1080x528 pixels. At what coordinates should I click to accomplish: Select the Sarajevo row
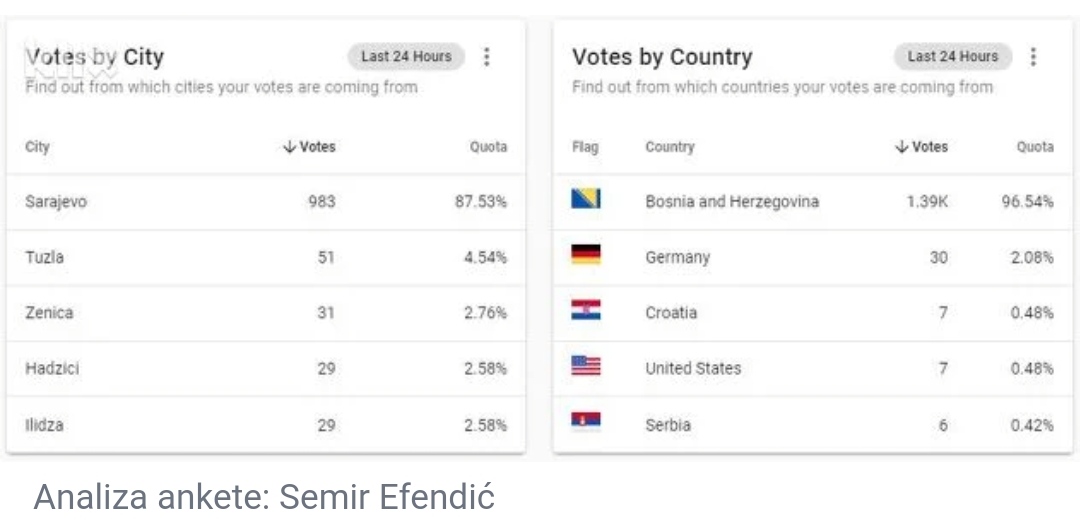click(266, 202)
